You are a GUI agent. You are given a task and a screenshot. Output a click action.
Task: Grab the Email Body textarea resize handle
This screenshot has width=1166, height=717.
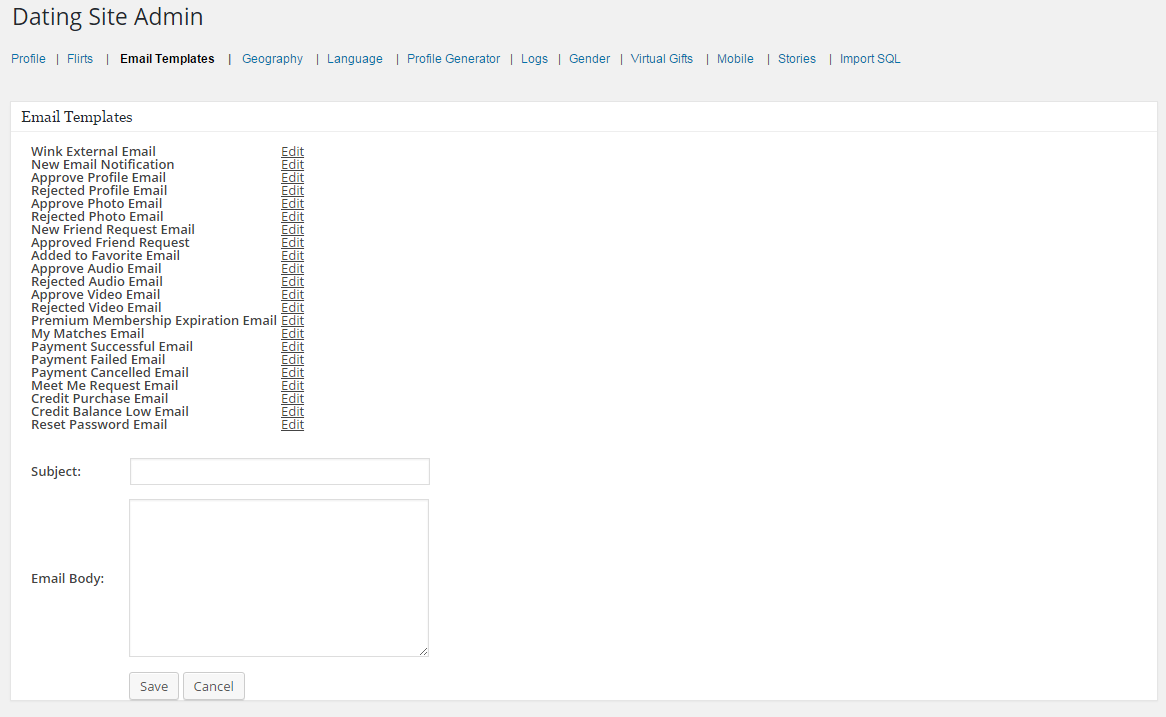(423, 652)
